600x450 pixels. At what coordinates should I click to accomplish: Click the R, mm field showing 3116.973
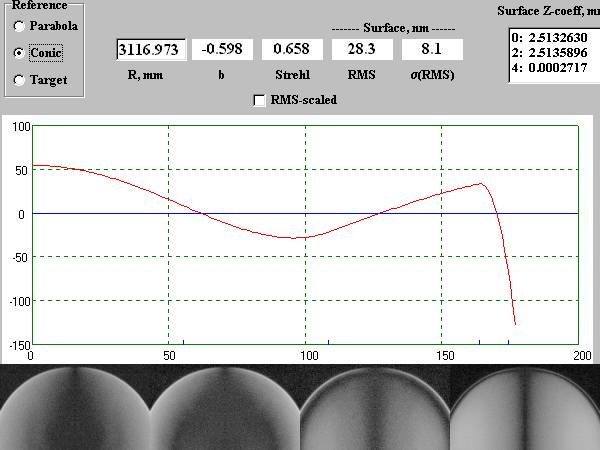click(x=151, y=49)
